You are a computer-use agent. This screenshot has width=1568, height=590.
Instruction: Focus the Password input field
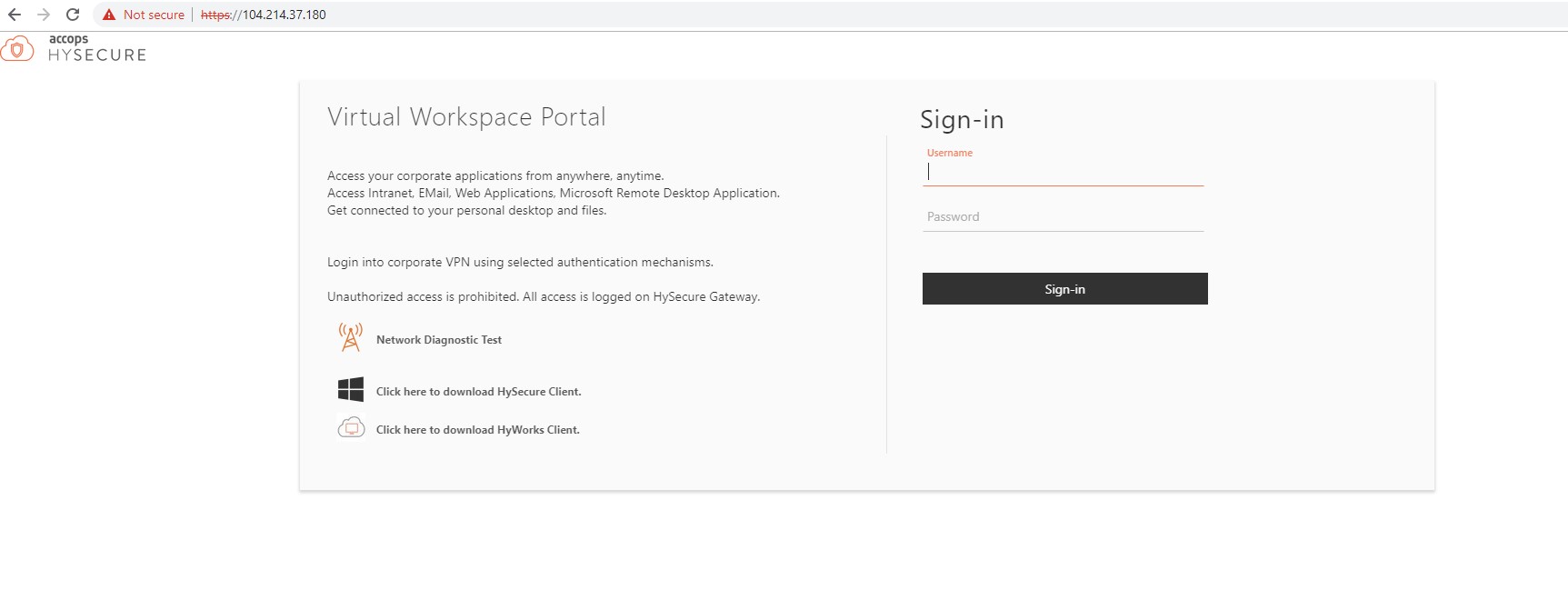1063,217
